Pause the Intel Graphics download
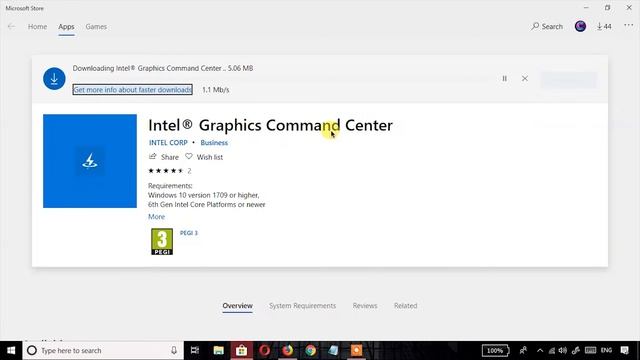640x360 pixels. point(504,78)
